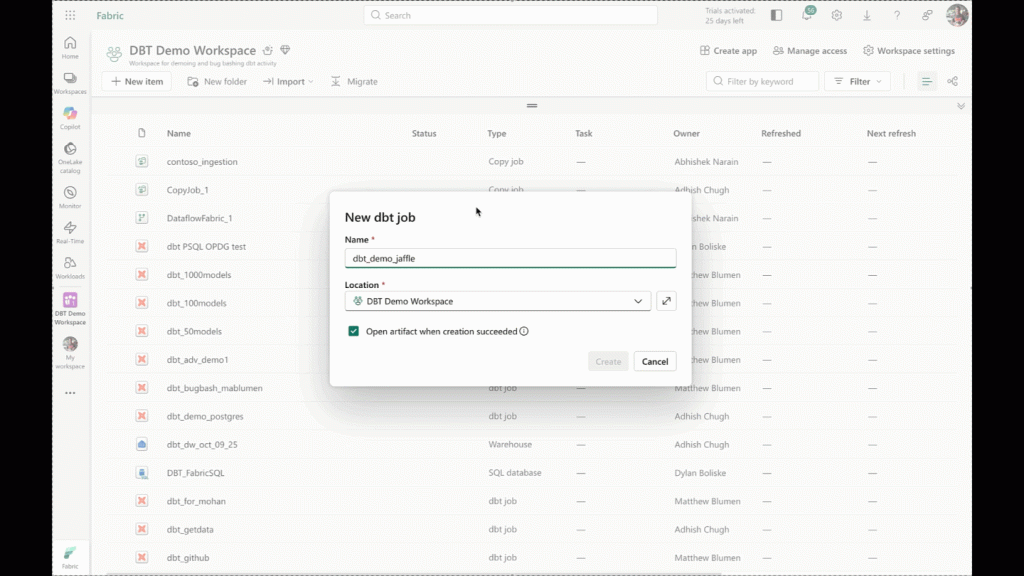
Task: Go to Home from the navigation pane
Action: (69, 45)
